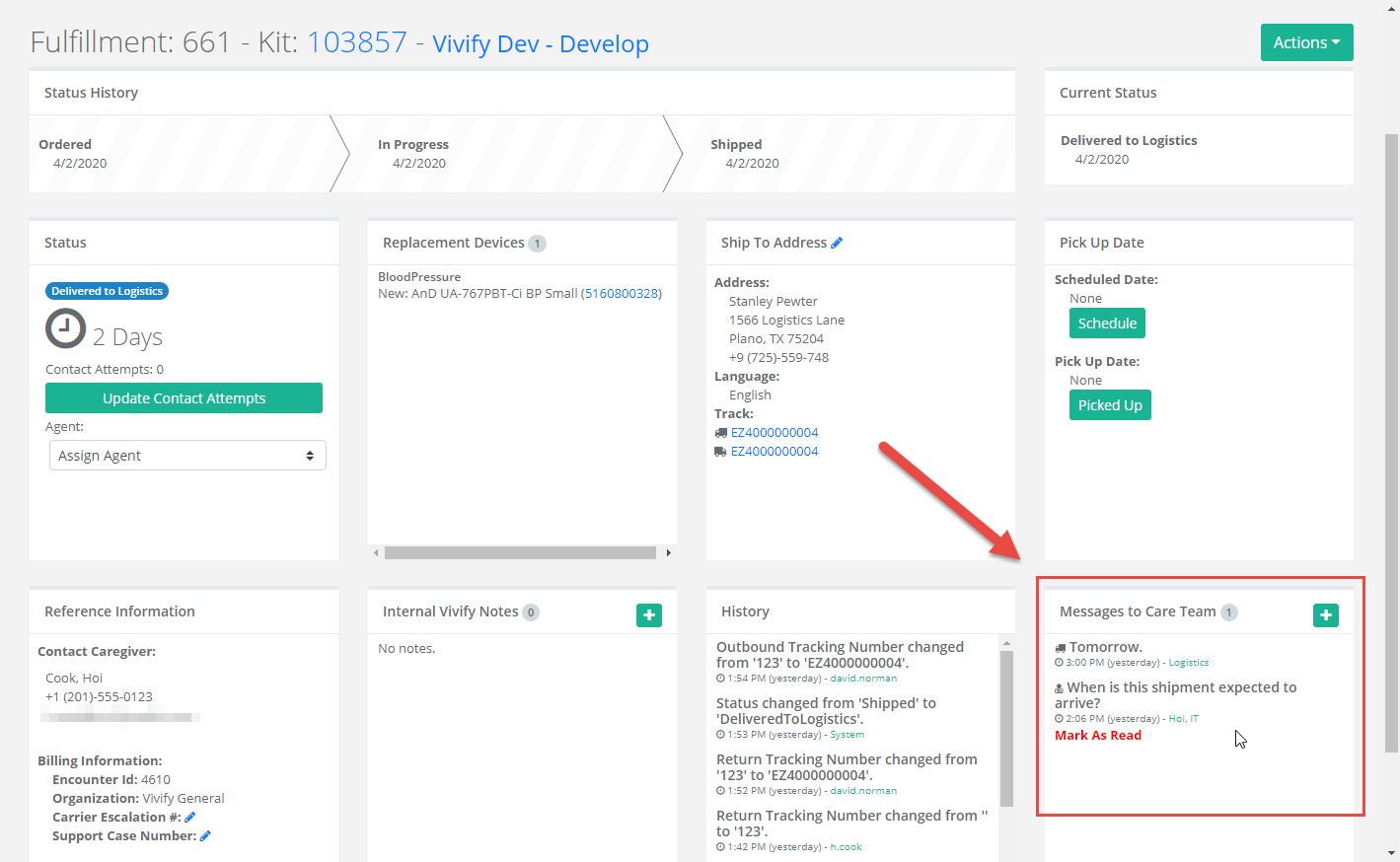Screen dimensions: 1400x862
Task: Click Messages to Care Team count badge
Action: (x=1228, y=612)
